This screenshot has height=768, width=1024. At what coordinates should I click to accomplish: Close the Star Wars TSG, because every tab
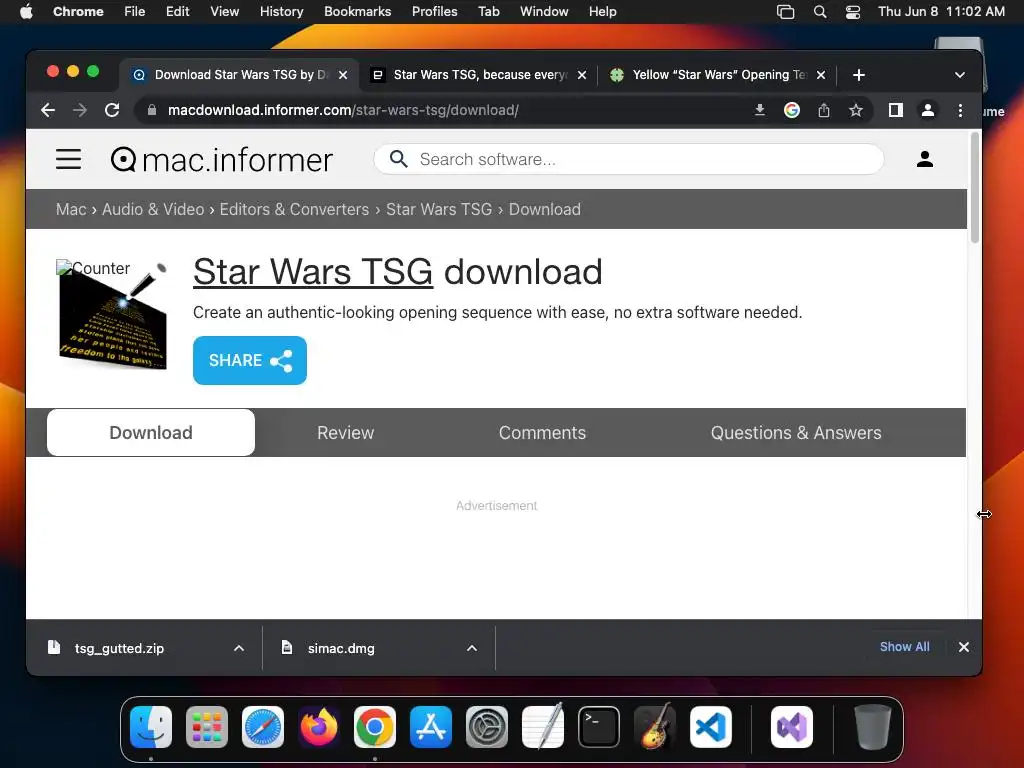(x=582, y=75)
